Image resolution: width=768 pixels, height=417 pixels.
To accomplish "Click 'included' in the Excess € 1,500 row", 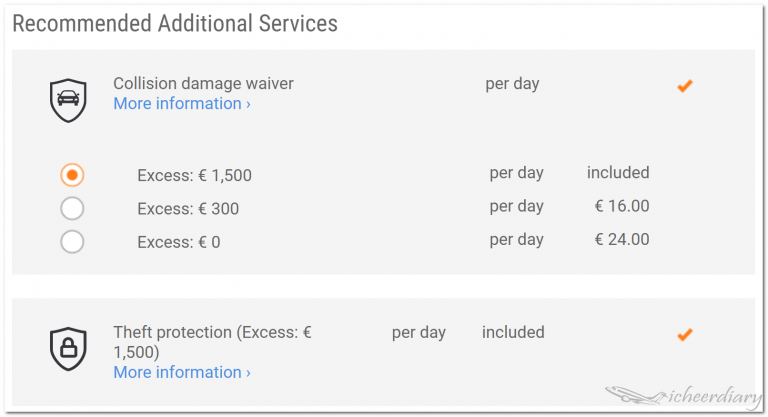I will [618, 172].
